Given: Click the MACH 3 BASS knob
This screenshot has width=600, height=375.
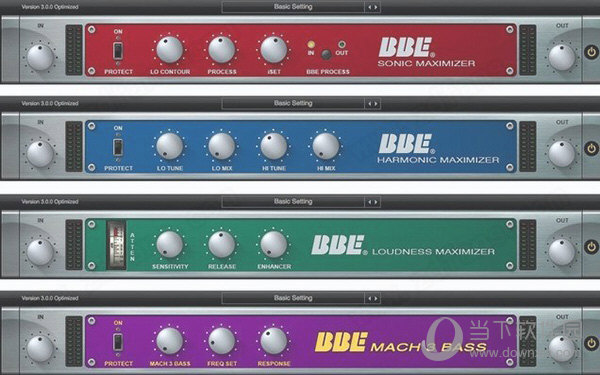Looking at the screenshot, I should pyautogui.click(x=170, y=341).
